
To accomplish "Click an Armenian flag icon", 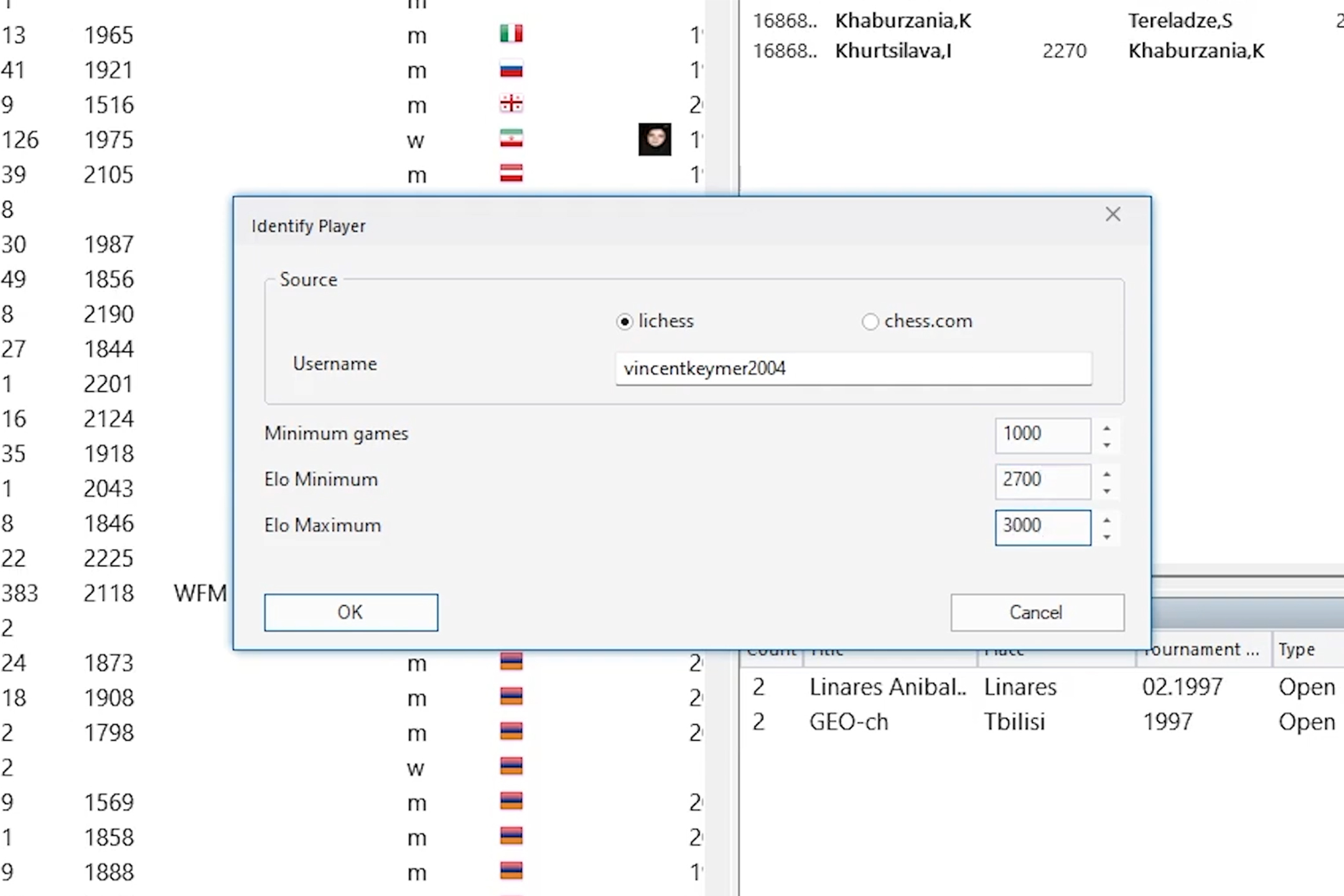I will (510, 662).
